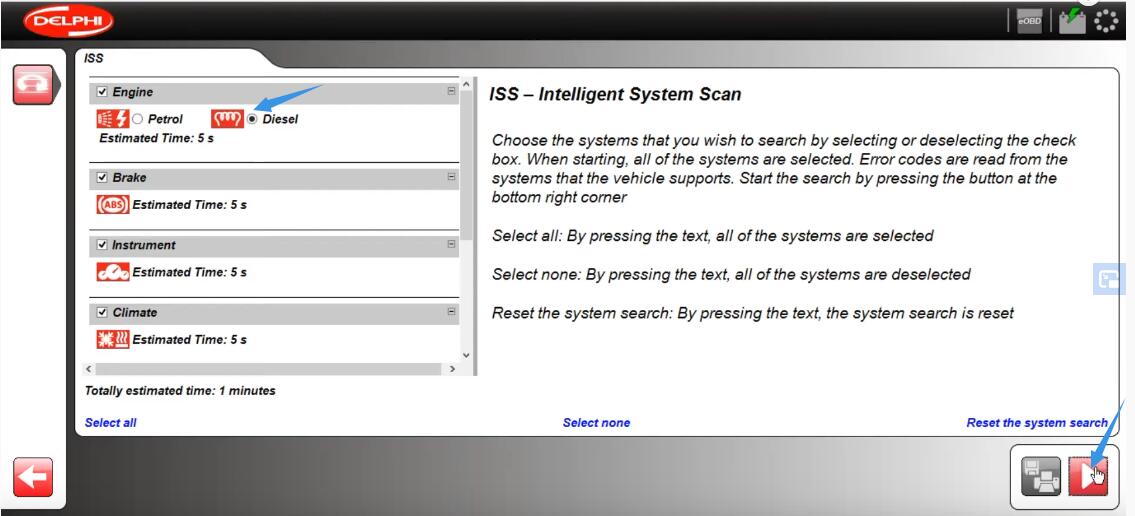Collapse the Instrument section
Image resolution: width=1135 pixels, height=516 pixels.
tap(451, 244)
